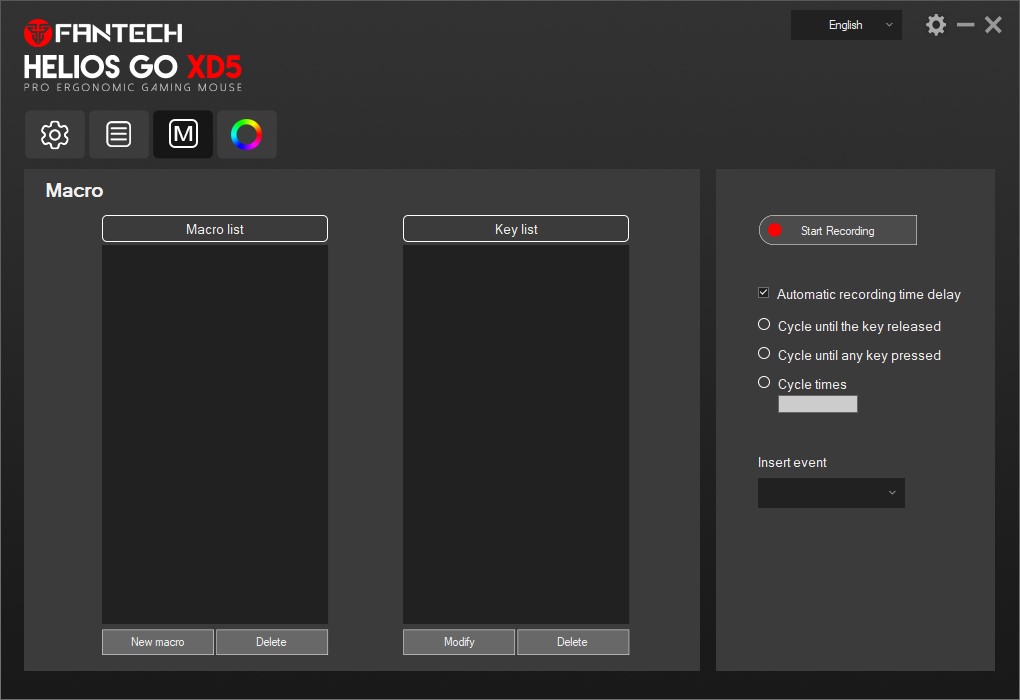Open the English language dropdown

pyautogui.click(x=846, y=25)
